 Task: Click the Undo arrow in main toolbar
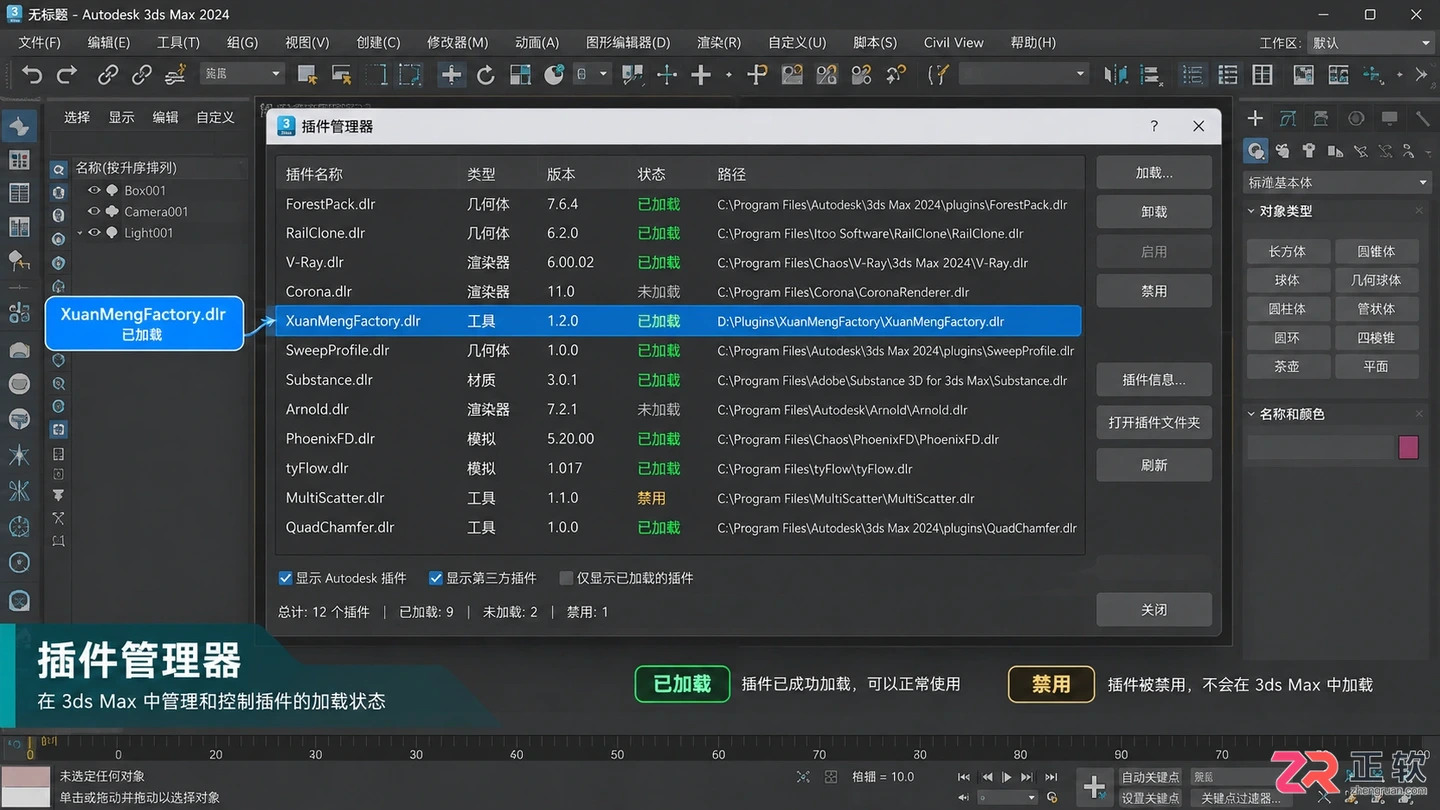pyautogui.click(x=32, y=75)
